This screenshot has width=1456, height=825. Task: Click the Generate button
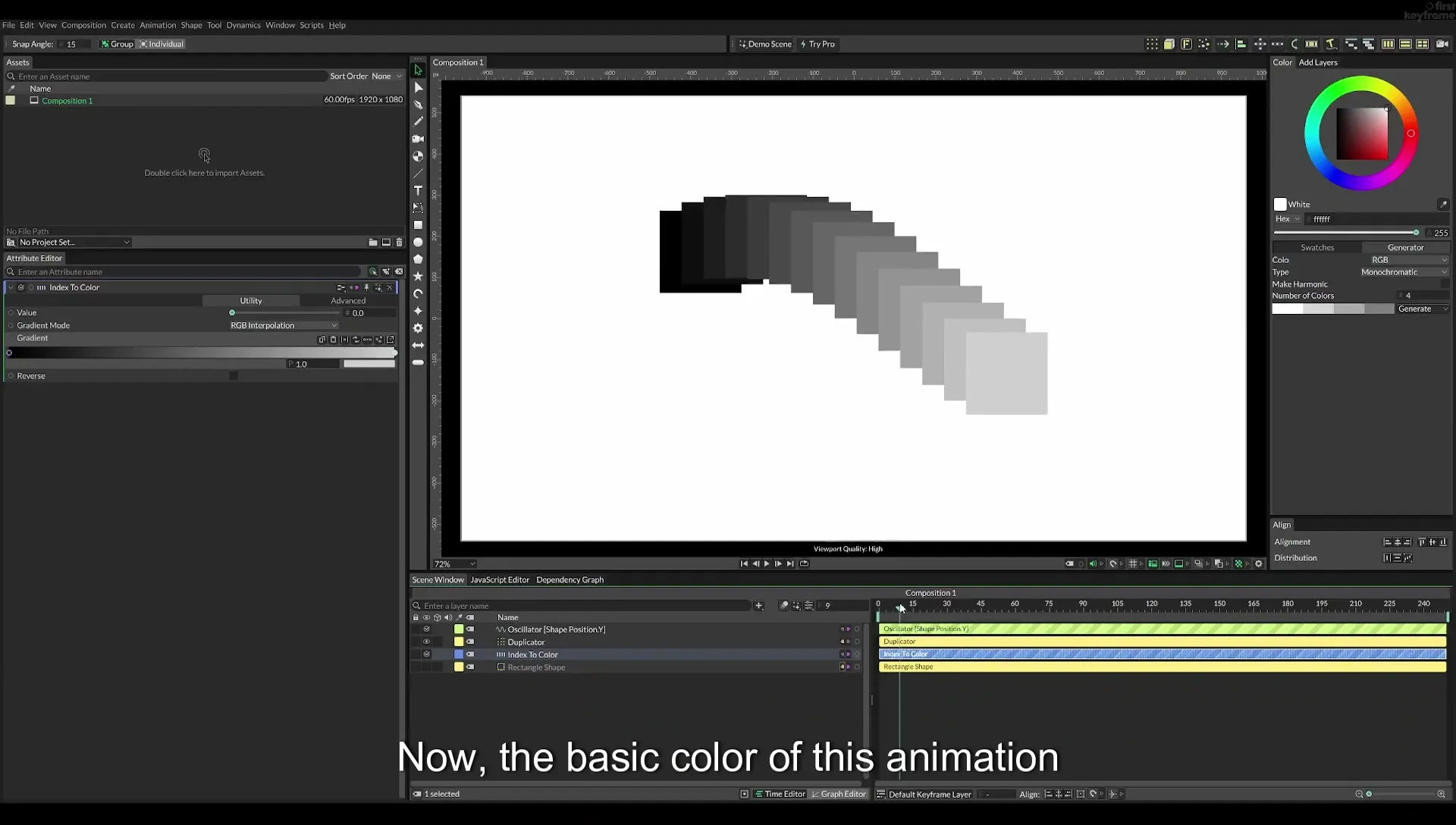(x=1415, y=309)
